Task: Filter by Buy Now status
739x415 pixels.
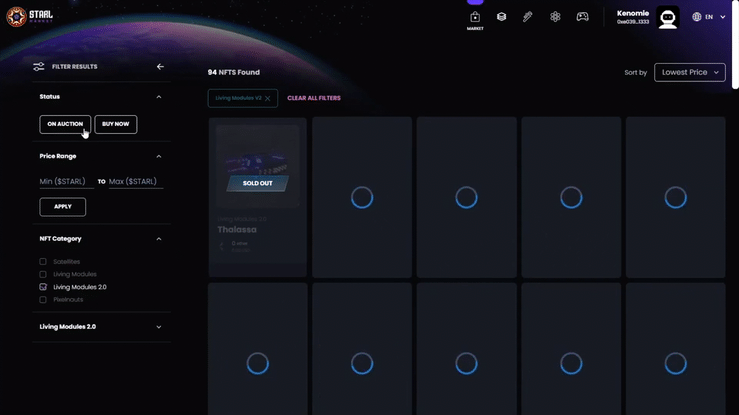Action: [115, 124]
